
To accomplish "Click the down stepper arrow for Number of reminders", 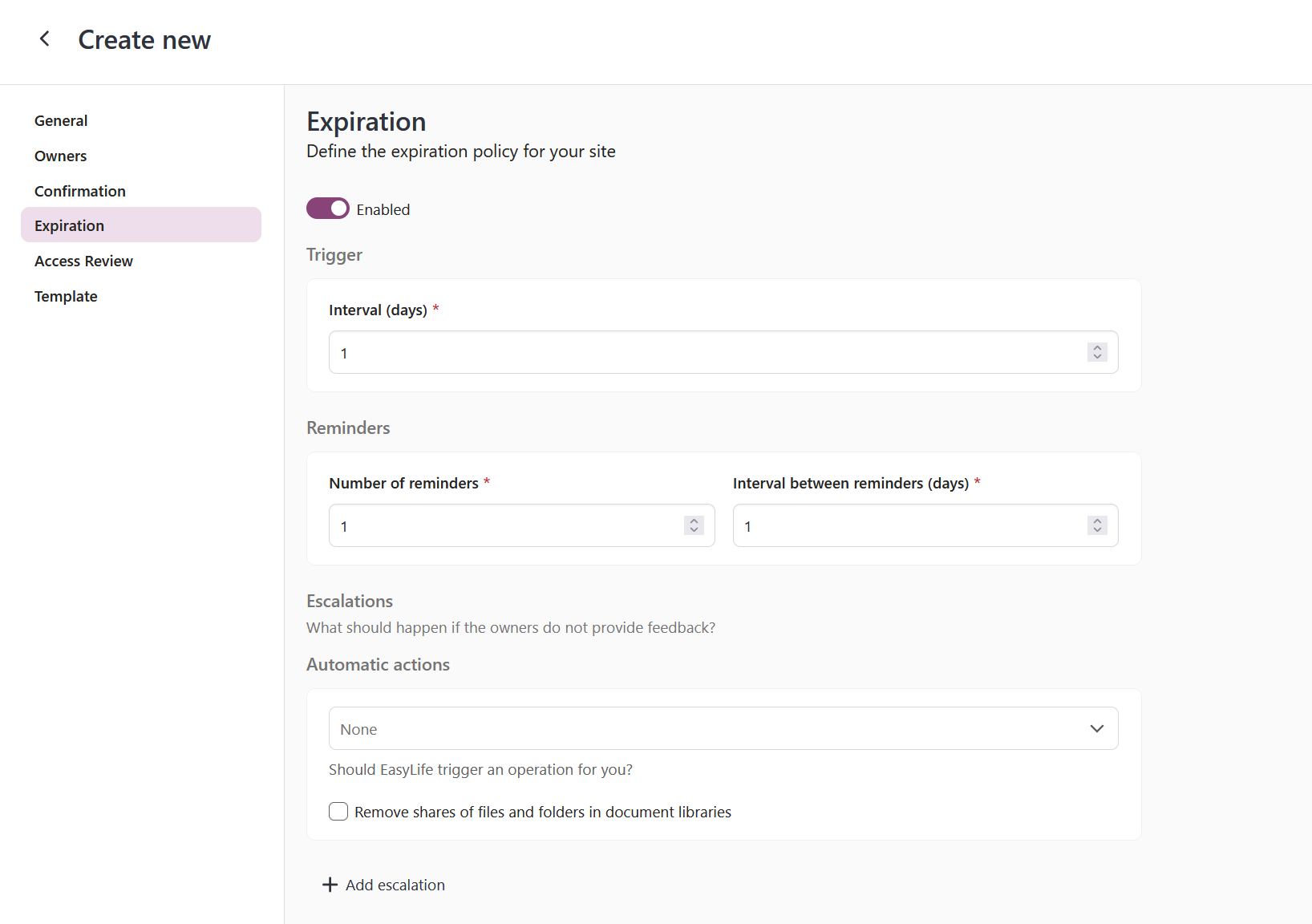I will click(693, 530).
